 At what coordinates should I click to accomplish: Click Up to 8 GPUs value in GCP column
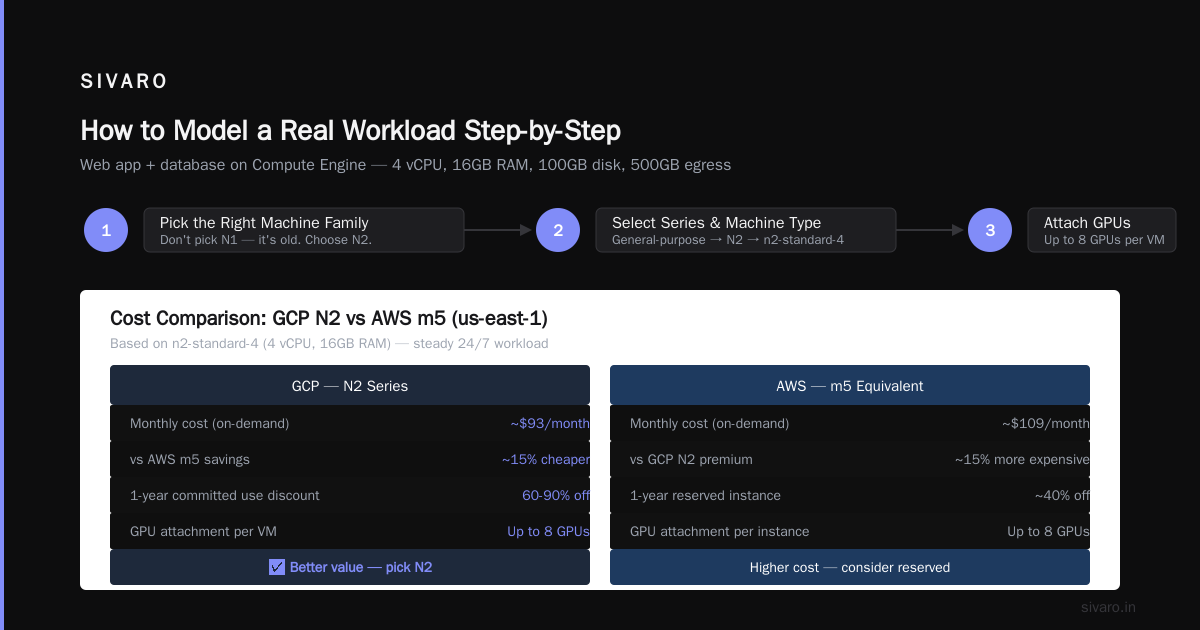pyautogui.click(x=548, y=531)
